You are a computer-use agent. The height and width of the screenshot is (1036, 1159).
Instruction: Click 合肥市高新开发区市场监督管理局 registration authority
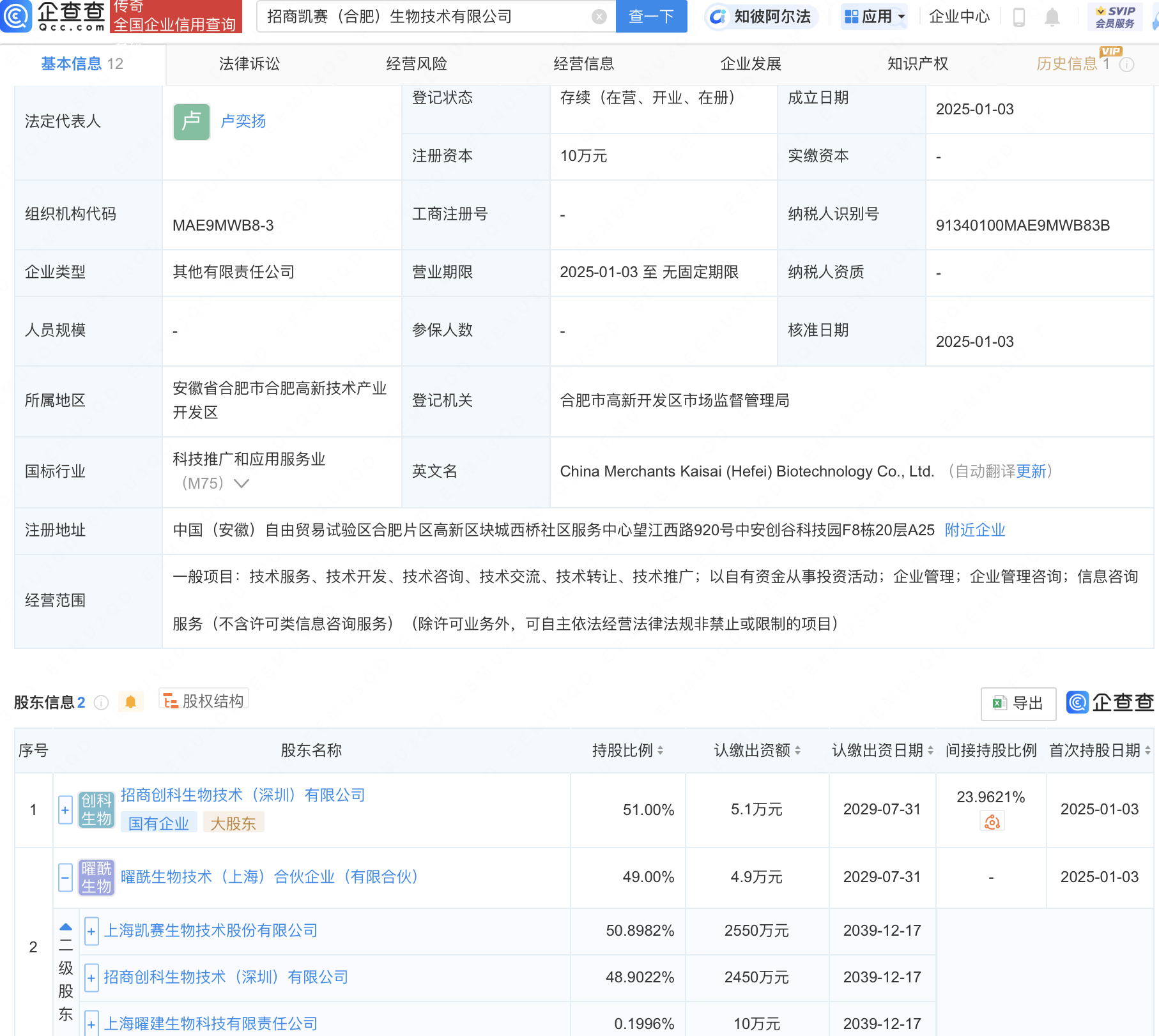[x=675, y=401]
